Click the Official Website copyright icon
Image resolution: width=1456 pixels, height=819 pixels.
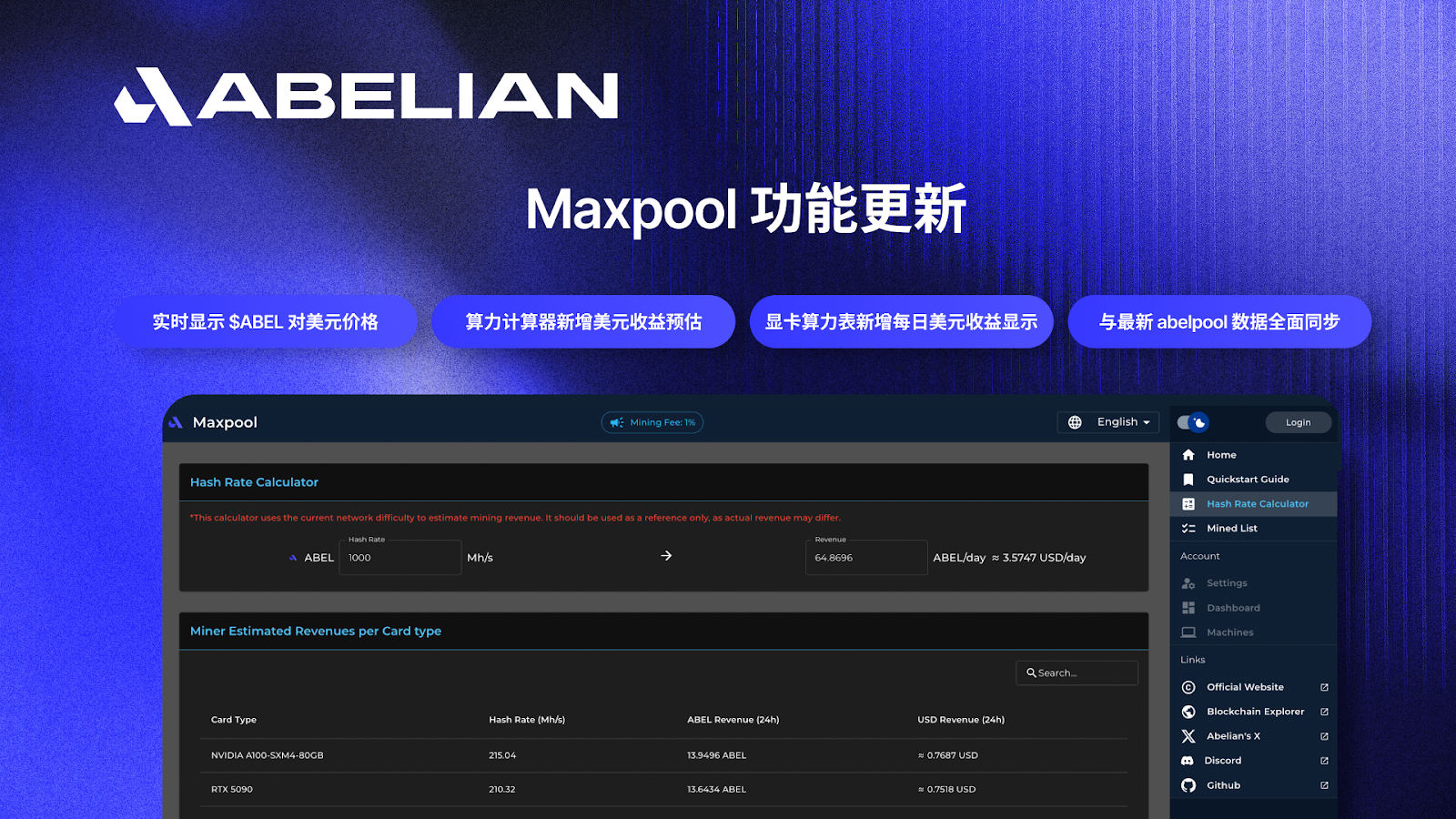(1188, 687)
